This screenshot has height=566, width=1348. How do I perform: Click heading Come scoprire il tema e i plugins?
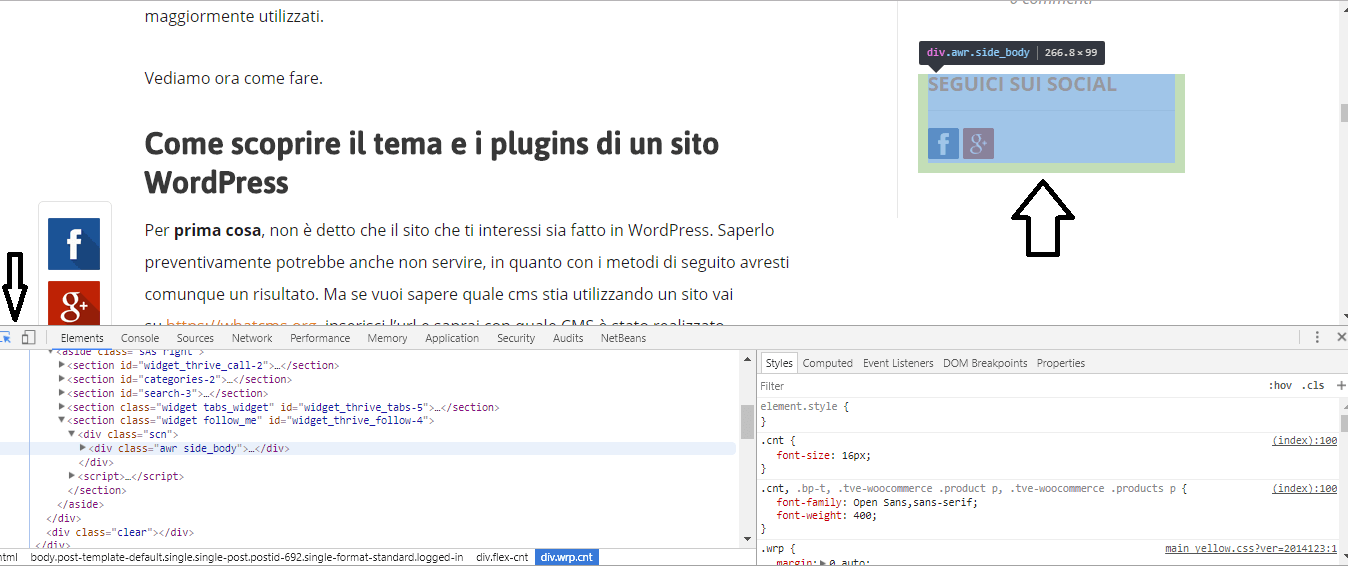pos(432,162)
